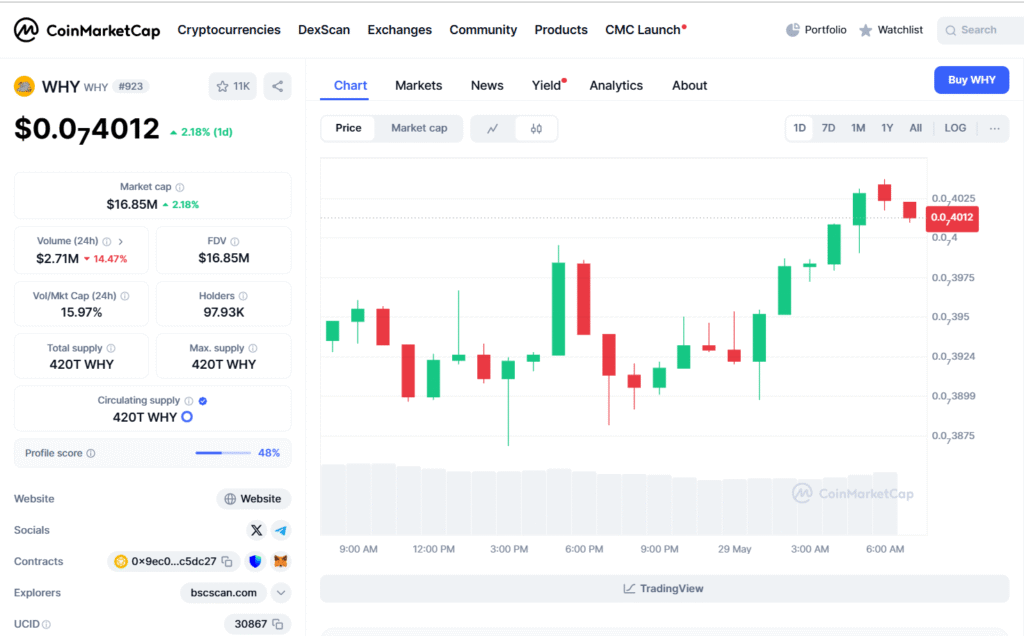Screen dimensions: 1024x636
Task: Click Vol/Mkt Cap info icon
Action: [x=125, y=296]
